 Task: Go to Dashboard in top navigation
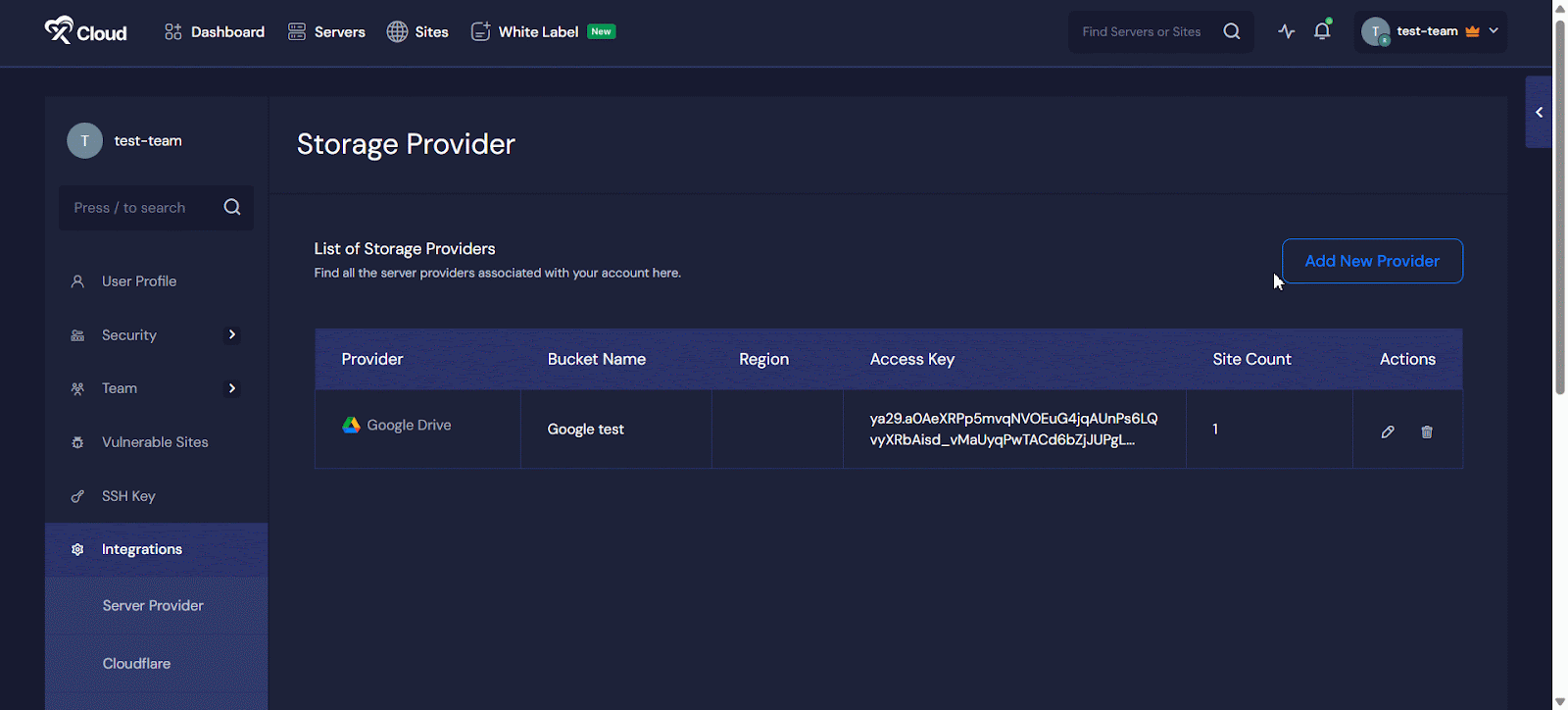pyautogui.click(x=215, y=31)
